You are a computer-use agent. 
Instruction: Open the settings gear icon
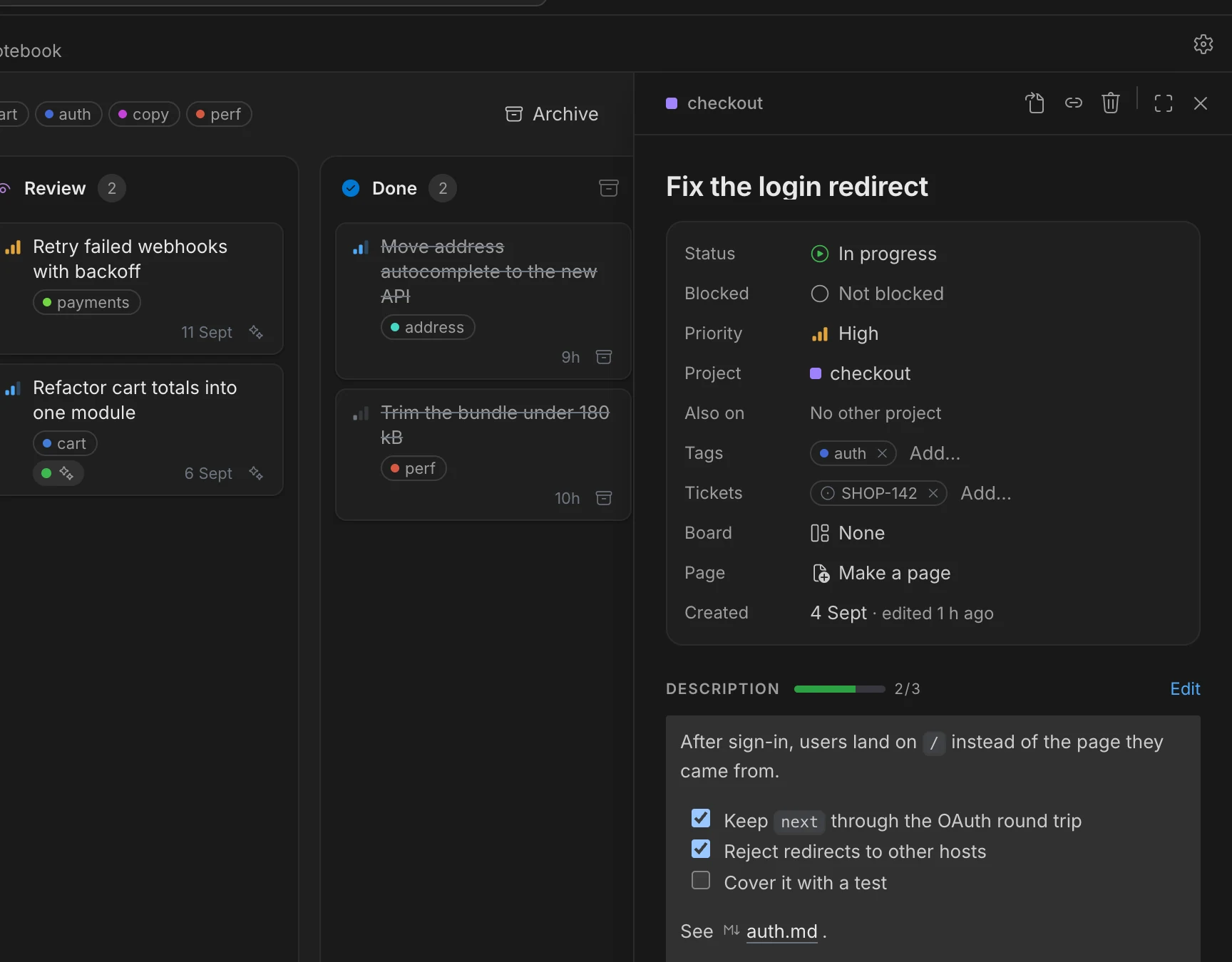point(1203,44)
